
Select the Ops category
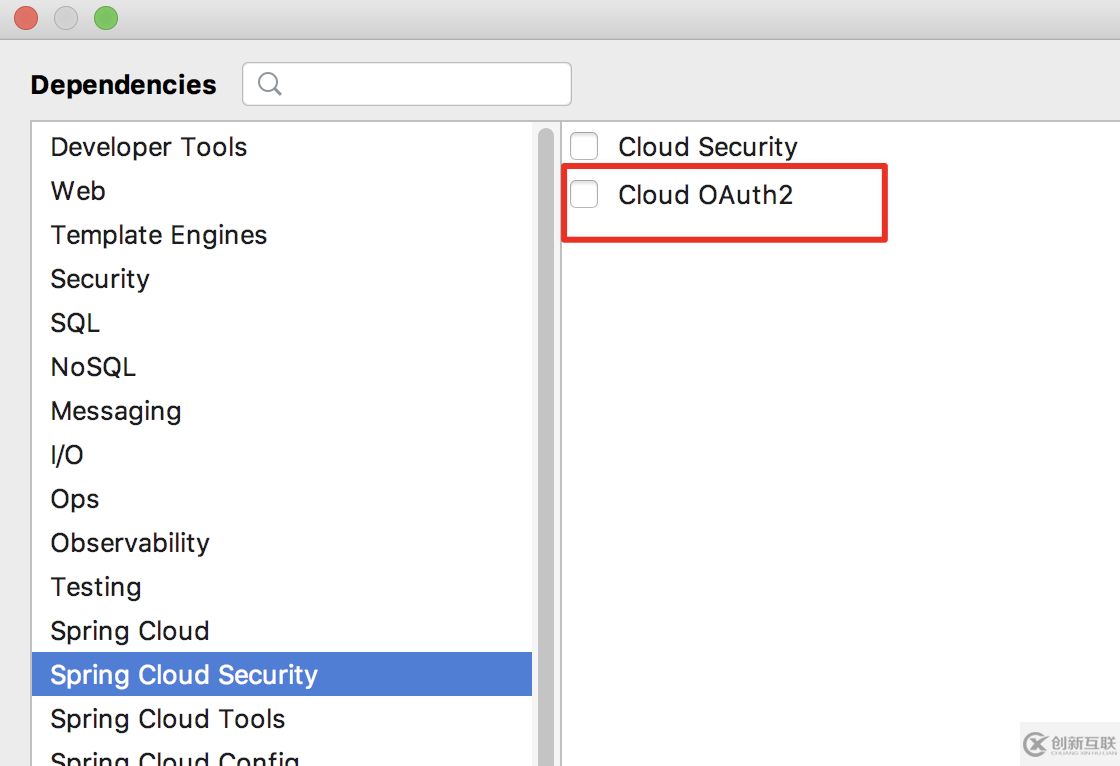75,499
